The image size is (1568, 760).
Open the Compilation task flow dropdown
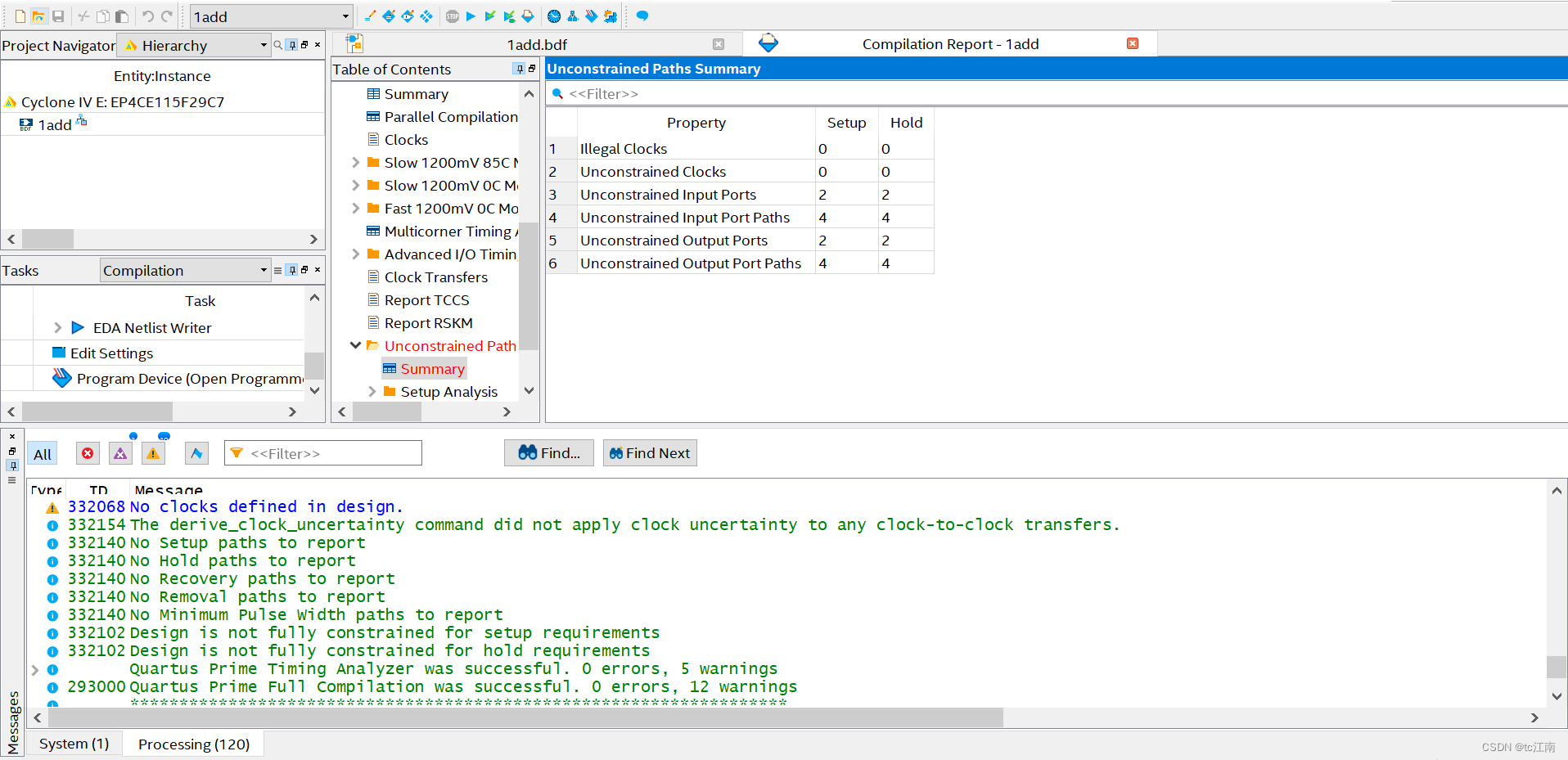tap(185, 270)
